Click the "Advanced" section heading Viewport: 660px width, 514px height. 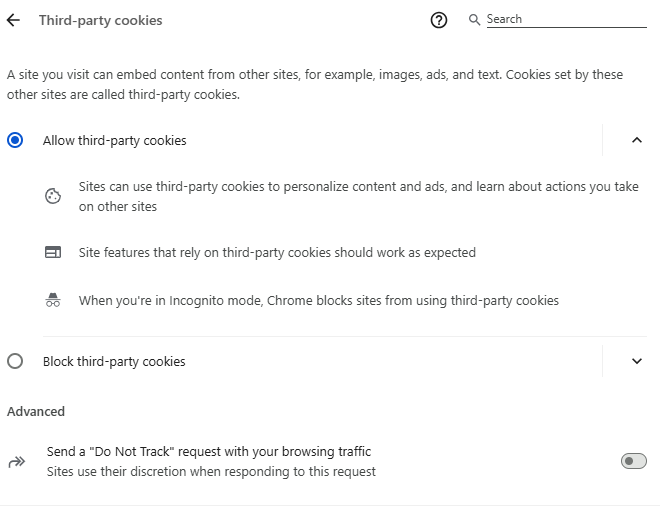pyautogui.click(x=36, y=411)
